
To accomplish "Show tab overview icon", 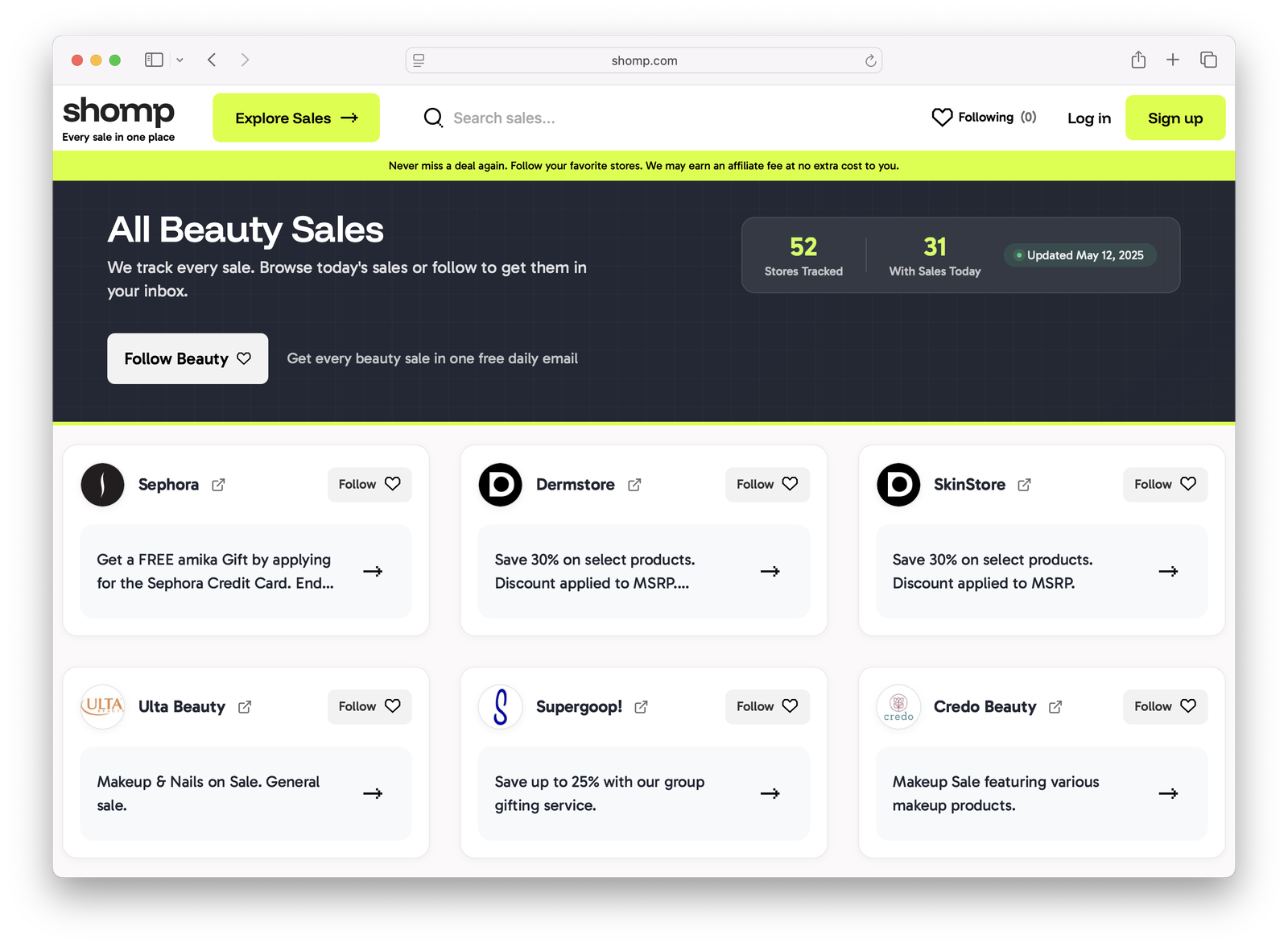I will (x=1208, y=60).
